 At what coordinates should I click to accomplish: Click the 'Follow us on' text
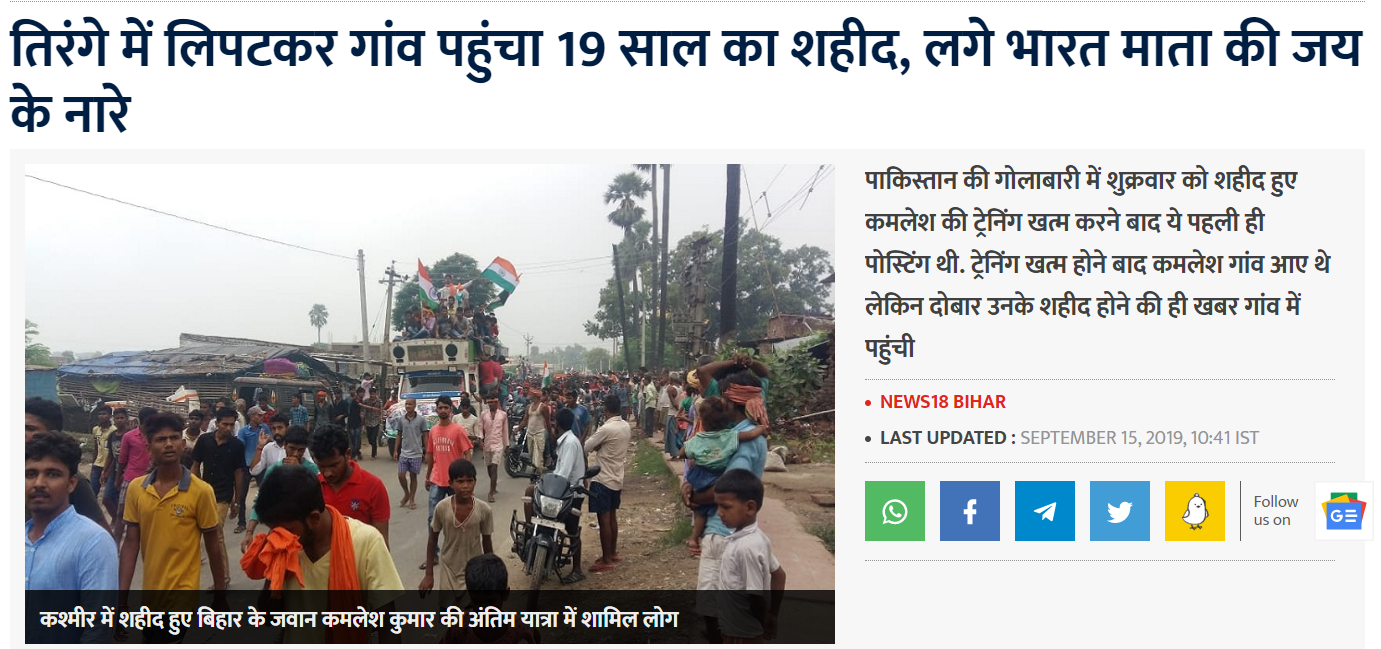point(1276,511)
